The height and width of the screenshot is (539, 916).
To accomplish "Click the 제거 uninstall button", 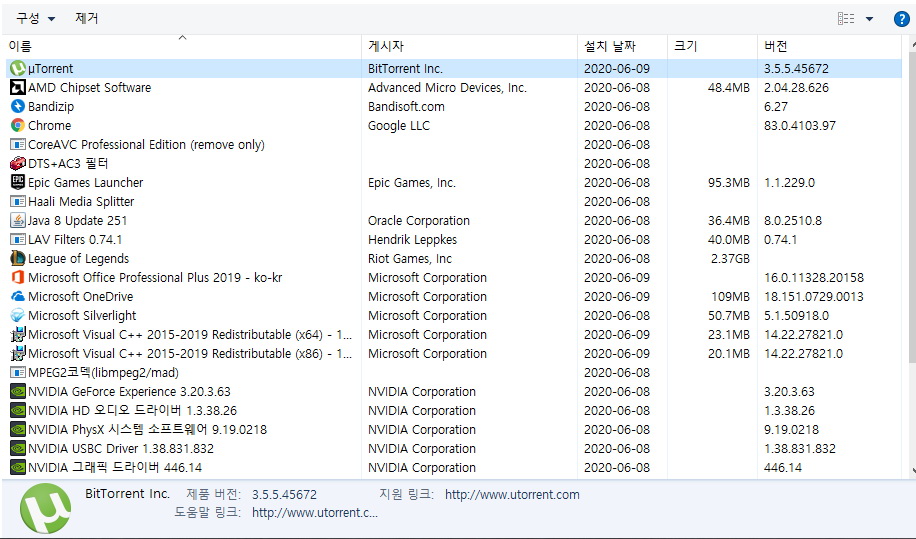I will [86, 18].
